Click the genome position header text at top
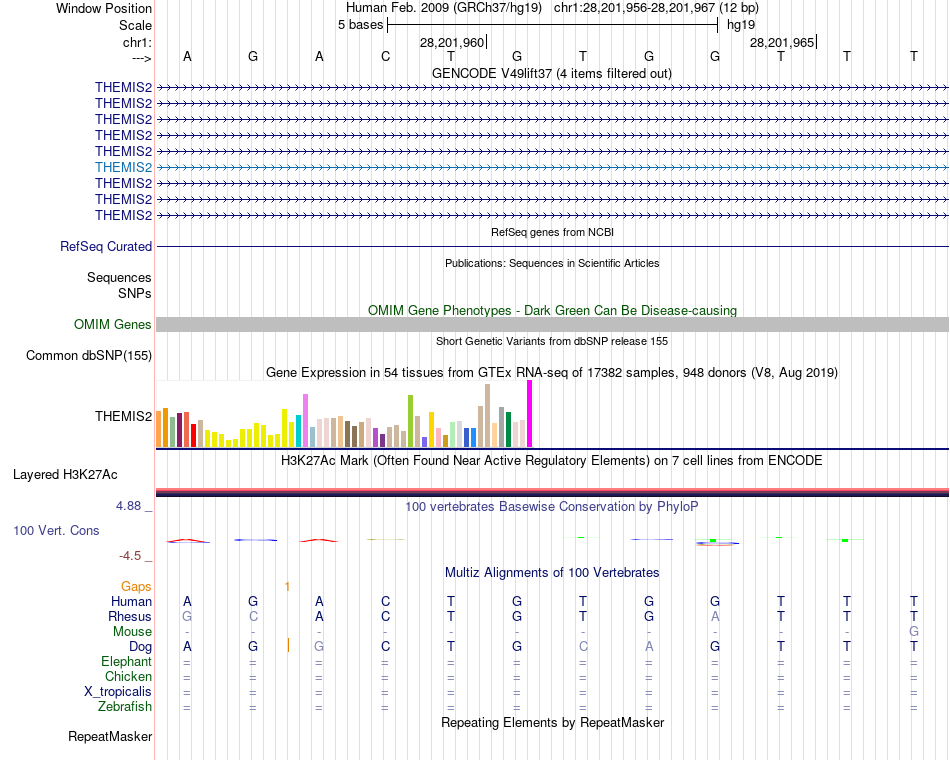950x760 pixels. (552, 8)
